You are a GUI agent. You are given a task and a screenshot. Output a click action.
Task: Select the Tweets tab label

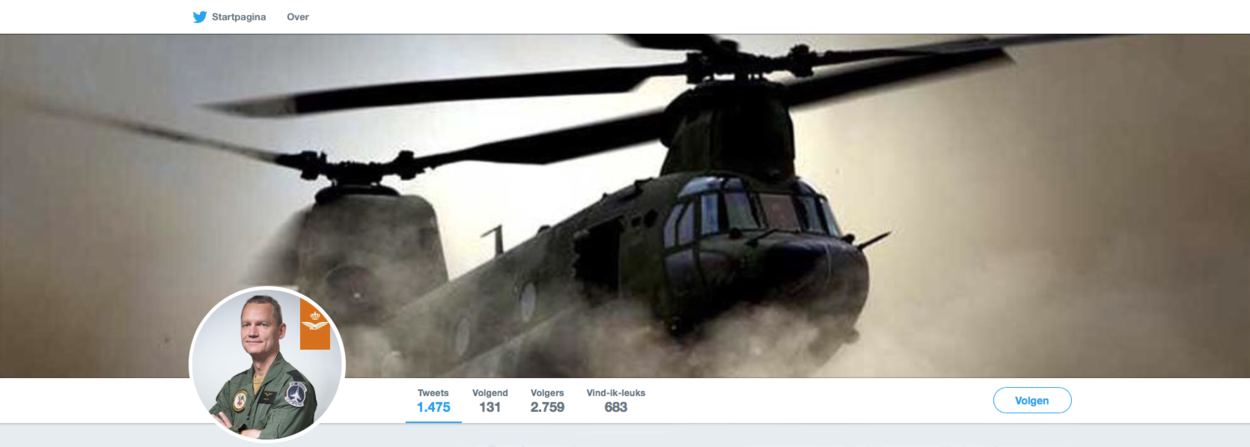click(433, 393)
